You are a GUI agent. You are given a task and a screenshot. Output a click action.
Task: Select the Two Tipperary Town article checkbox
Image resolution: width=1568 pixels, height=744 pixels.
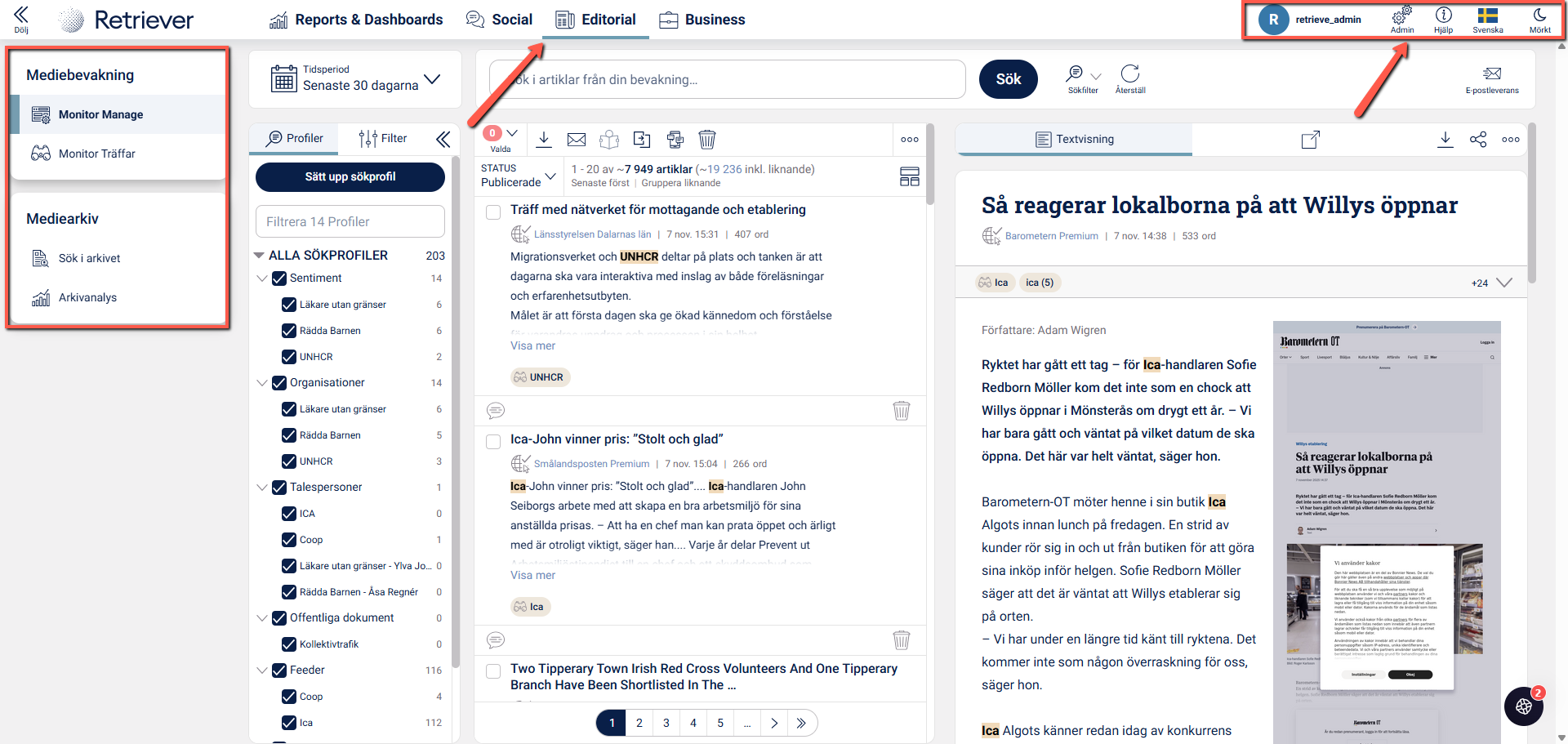(x=493, y=671)
